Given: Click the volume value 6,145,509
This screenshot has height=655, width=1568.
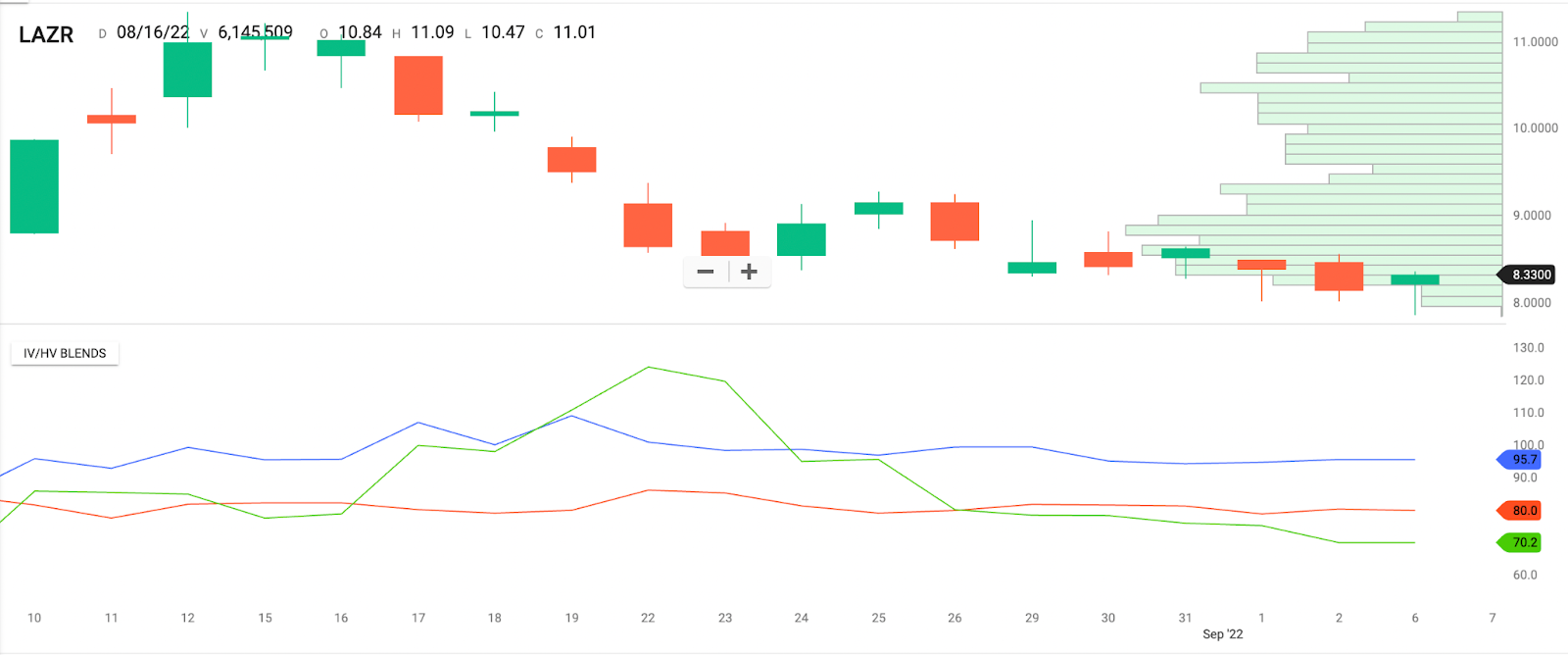Looking at the screenshot, I should (x=255, y=32).
